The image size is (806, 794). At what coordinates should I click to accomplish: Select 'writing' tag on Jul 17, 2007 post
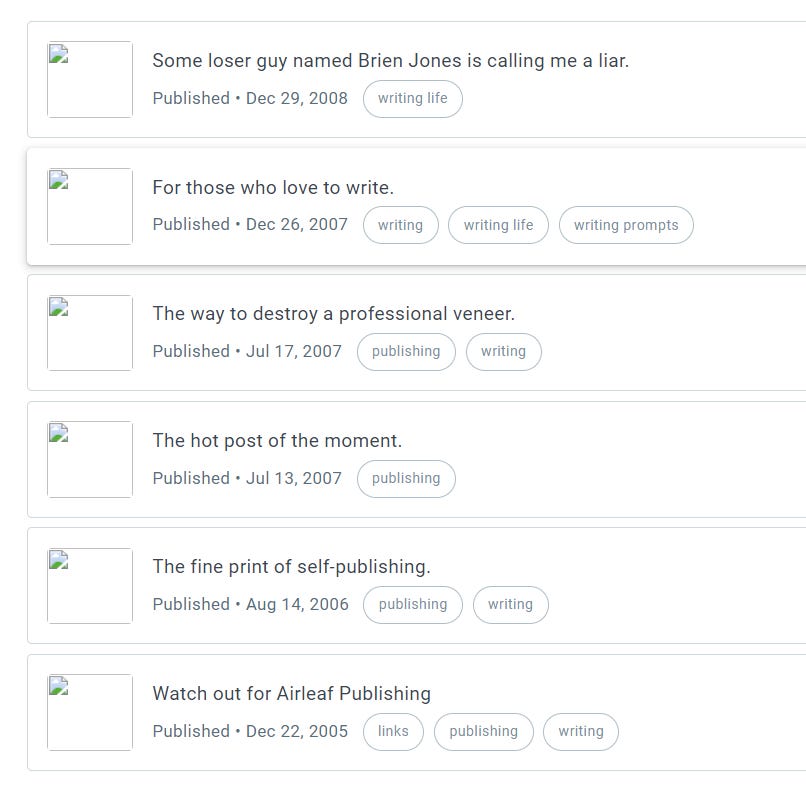[x=503, y=352]
